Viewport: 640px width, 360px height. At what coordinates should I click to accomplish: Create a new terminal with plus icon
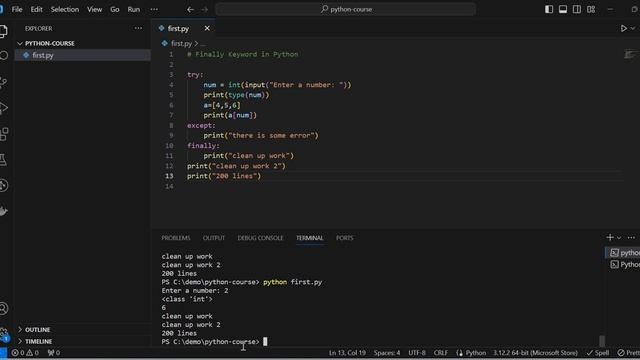[610, 237]
